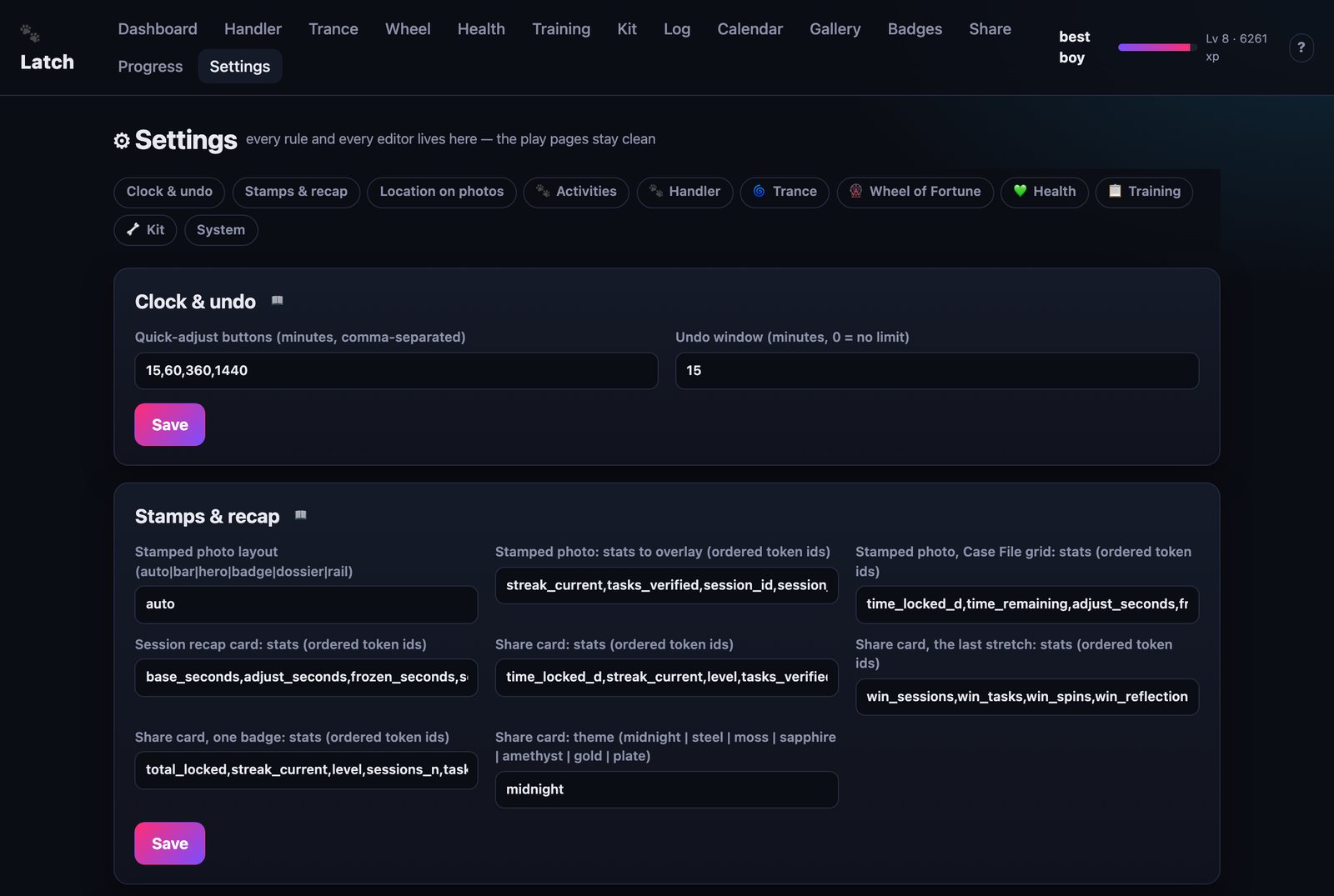Select the Training settings chip
The height and width of the screenshot is (896, 1334).
(x=1144, y=192)
